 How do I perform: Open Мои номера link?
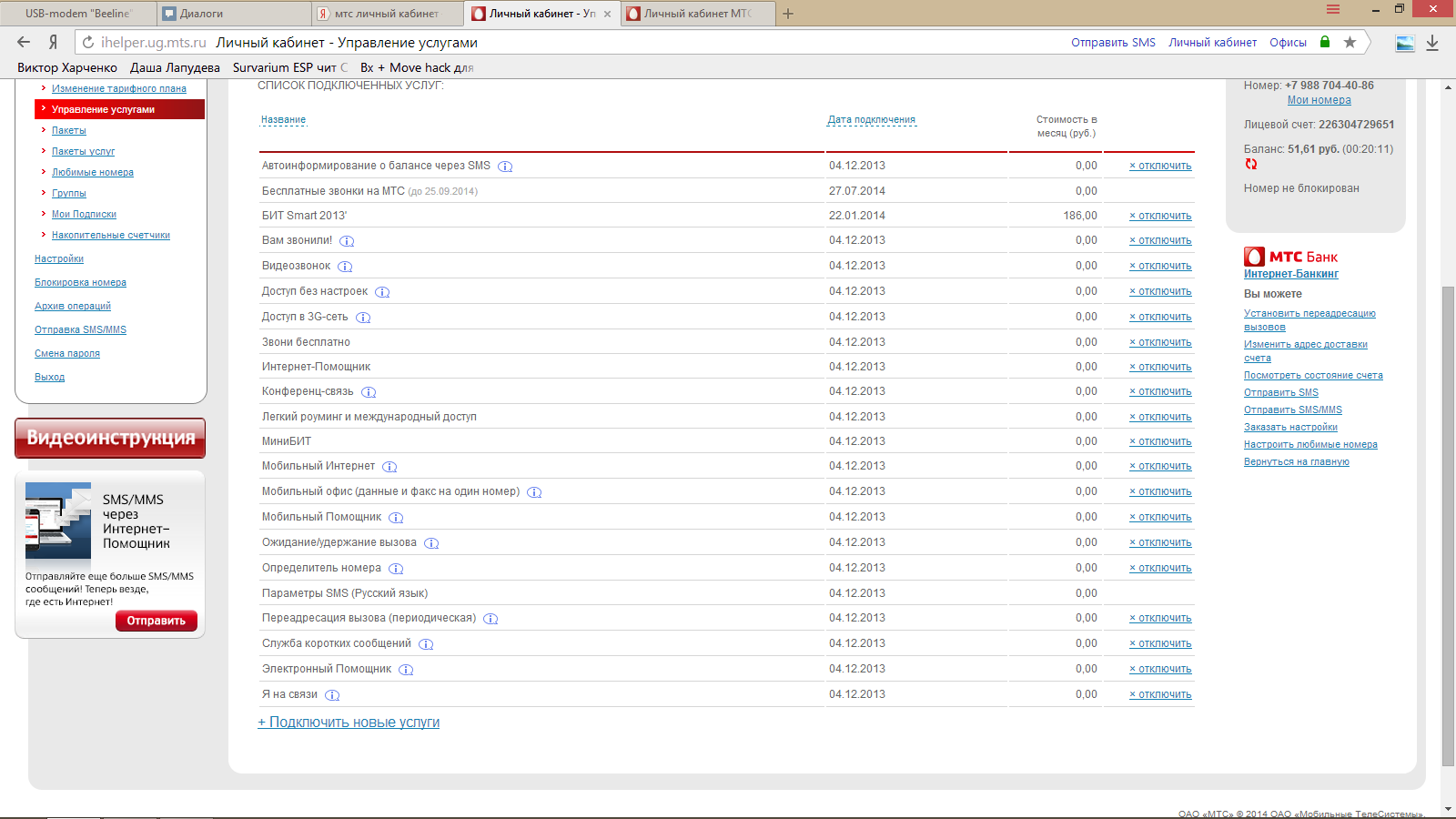1319,100
